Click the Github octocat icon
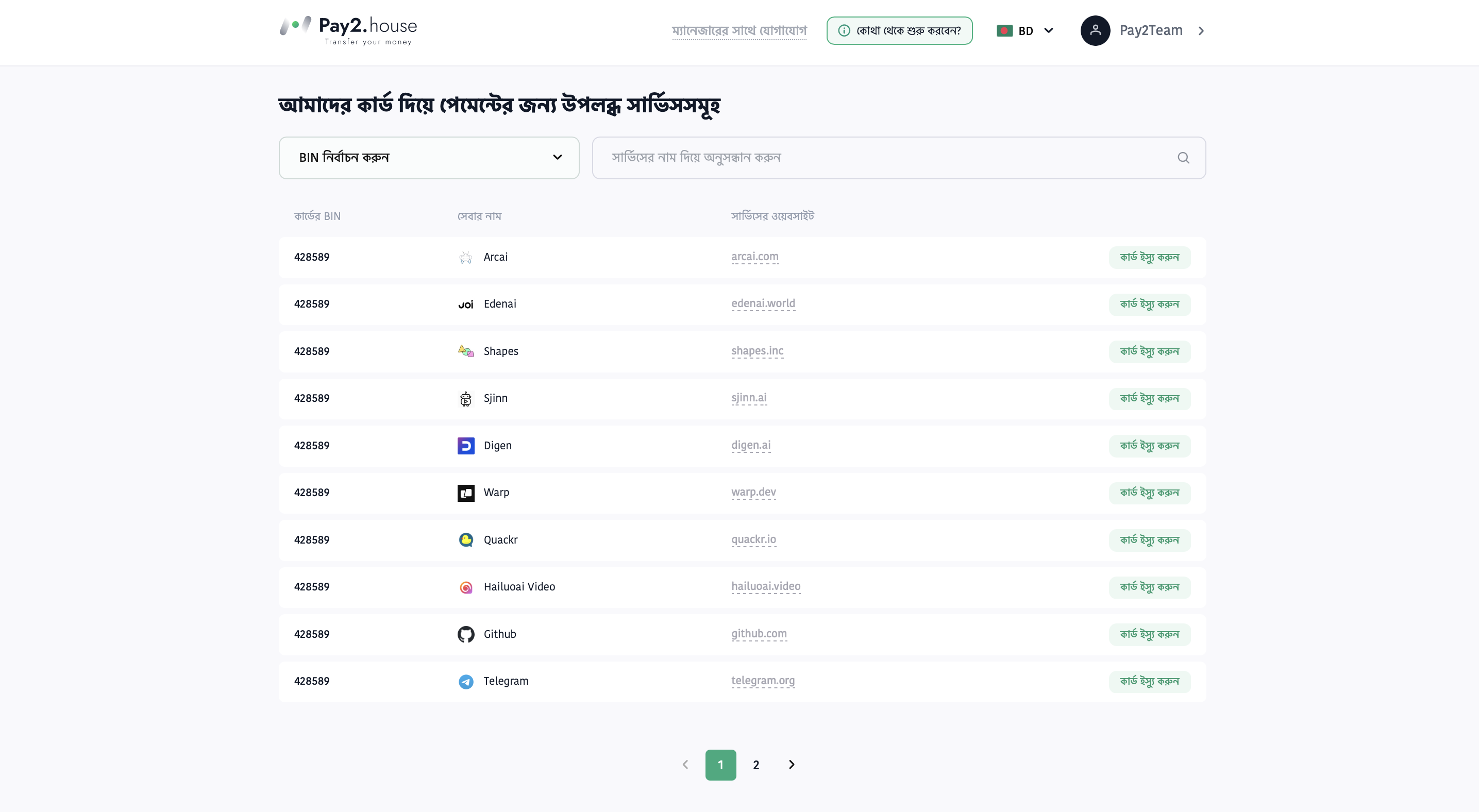 pos(466,634)
